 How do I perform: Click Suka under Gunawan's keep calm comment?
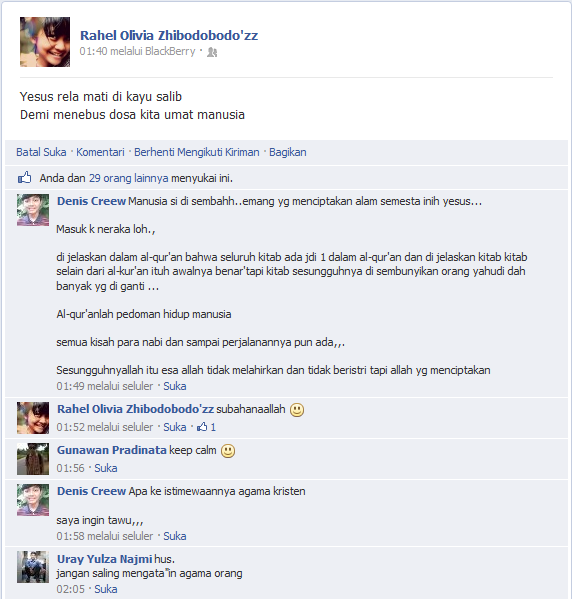tap(106, 468)
